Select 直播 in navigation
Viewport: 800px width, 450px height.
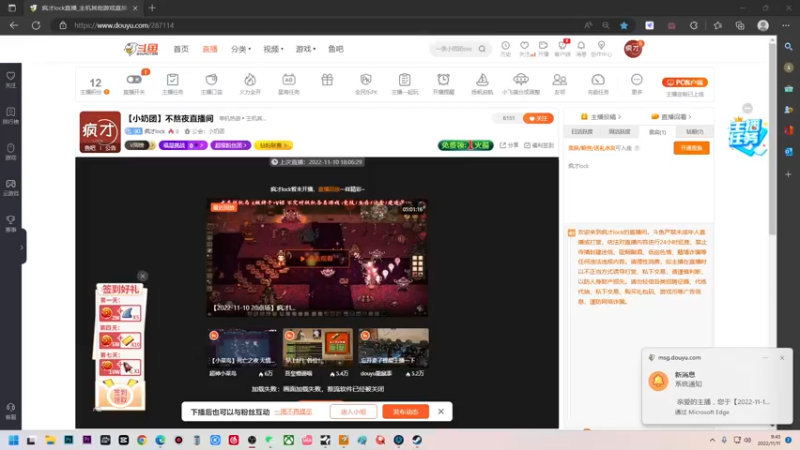(210, 49)
